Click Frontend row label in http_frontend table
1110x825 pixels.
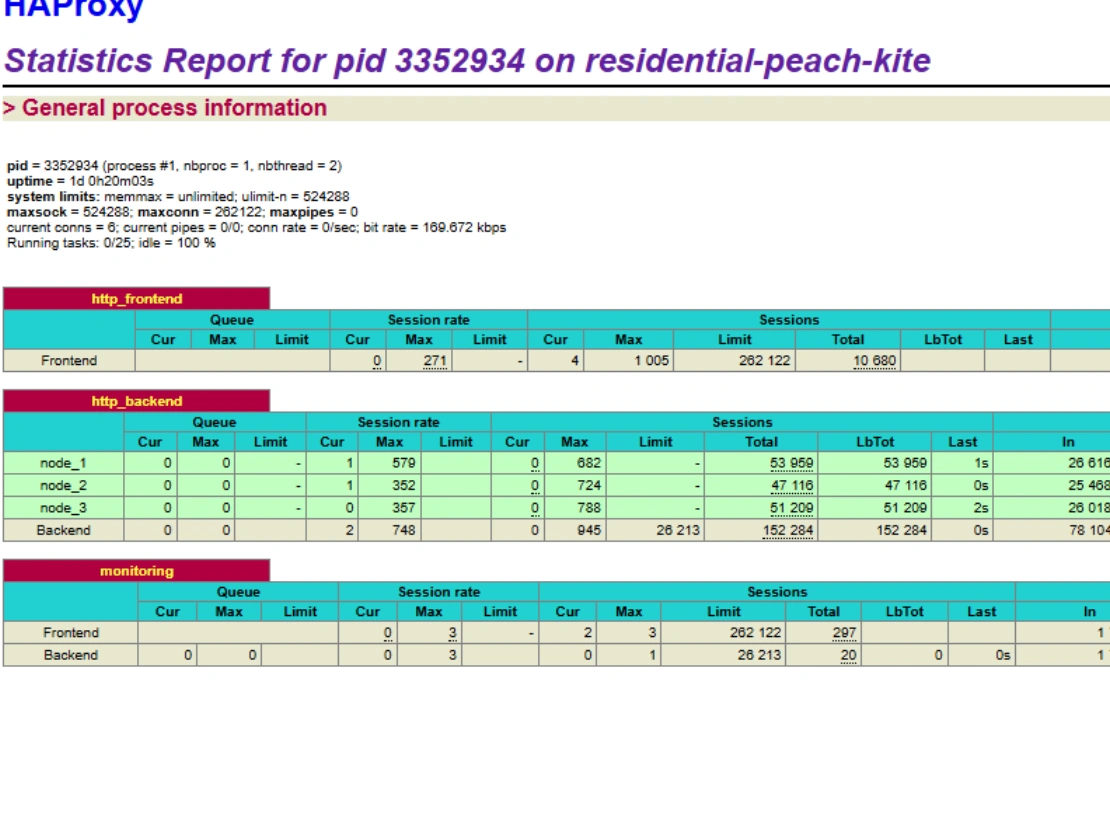pyautogui.click(x=69, y=360)
